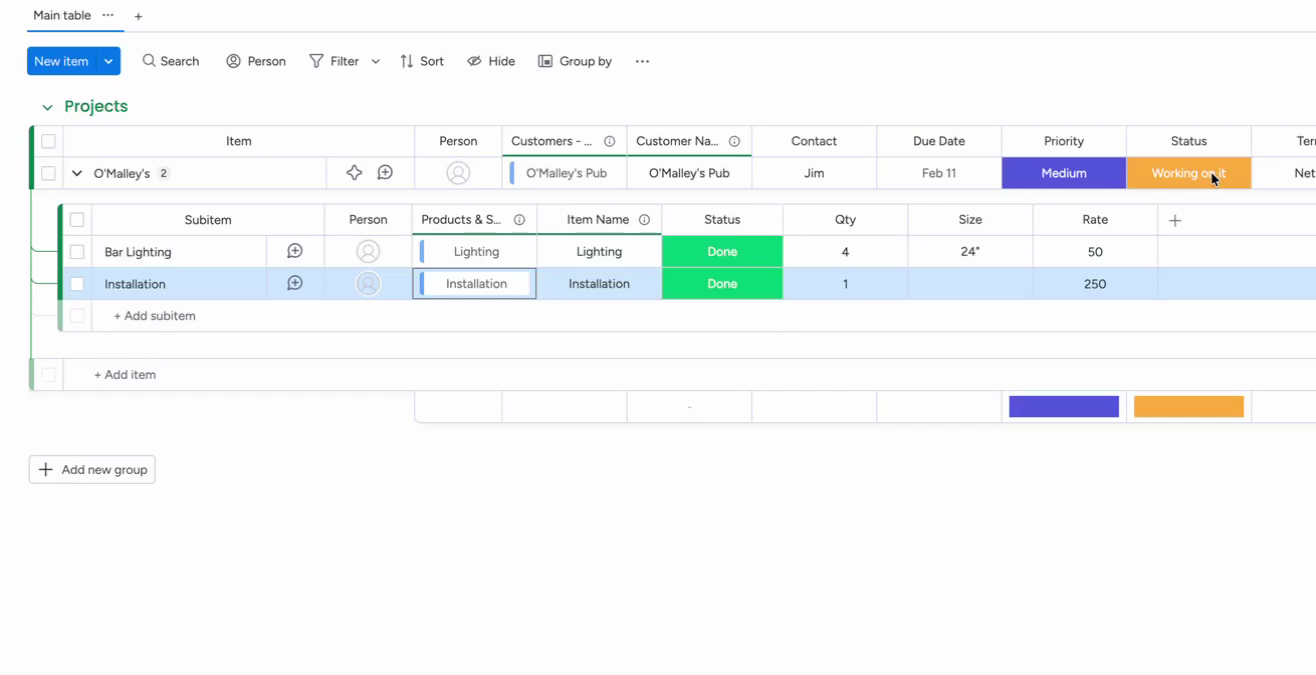Open the Hide columns tool
Image resolution: width=1316 pixels, height=675 pixels.
point(474,61)
